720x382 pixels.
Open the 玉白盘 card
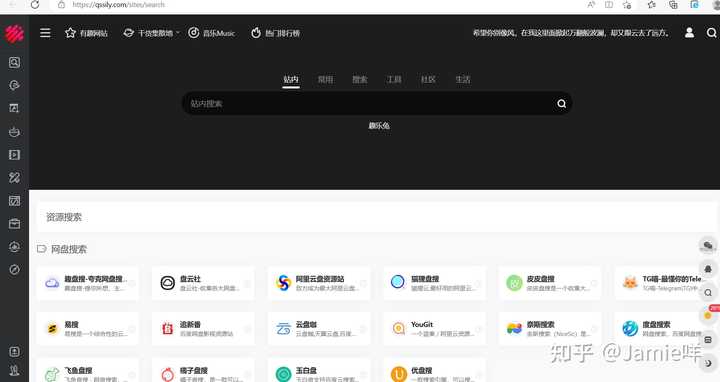(319, 371)
